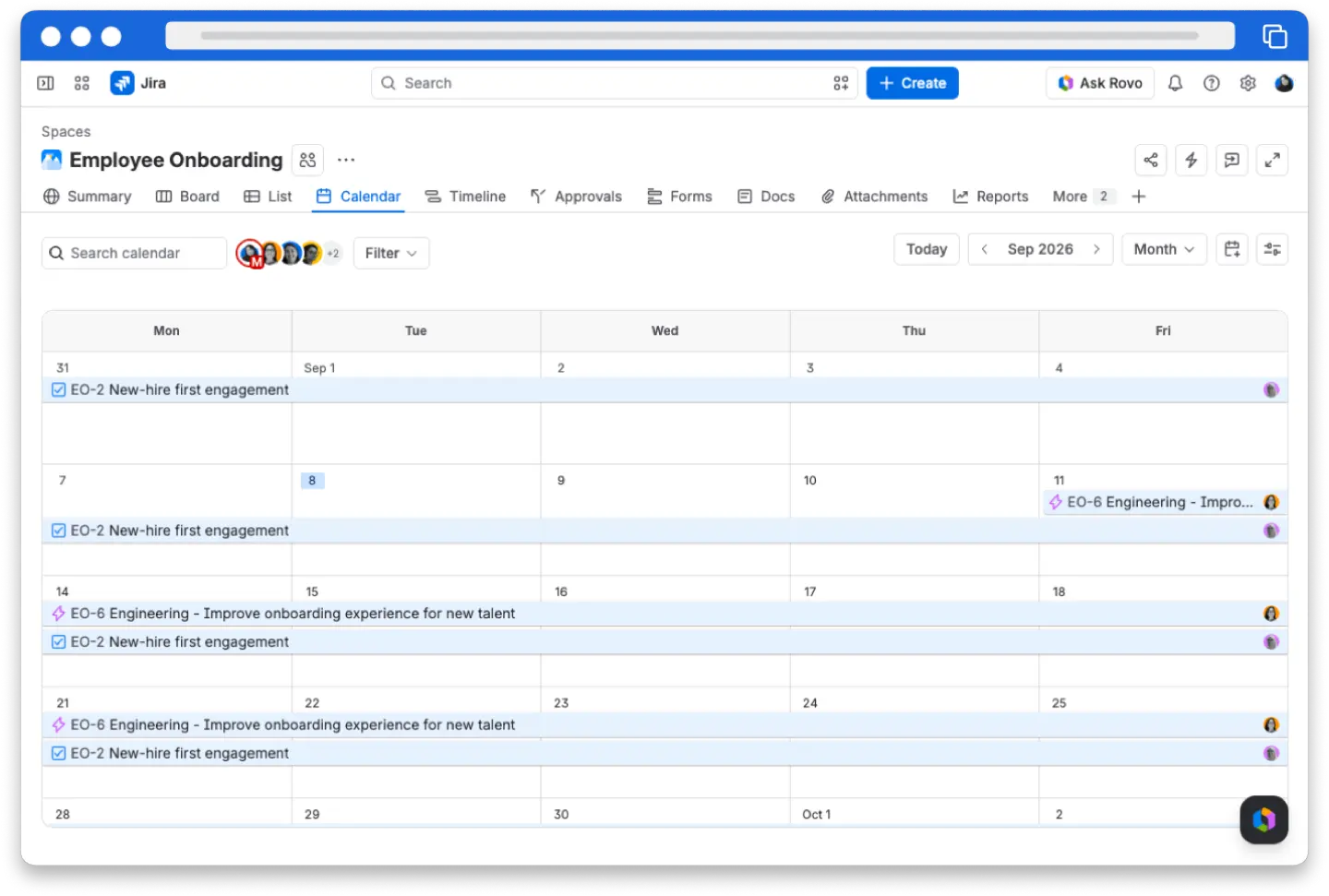Image resolution: width=1329 pixels, height=896 pixels.
Task: Open the browser tabs overview icon
Action: point(1275,37)
